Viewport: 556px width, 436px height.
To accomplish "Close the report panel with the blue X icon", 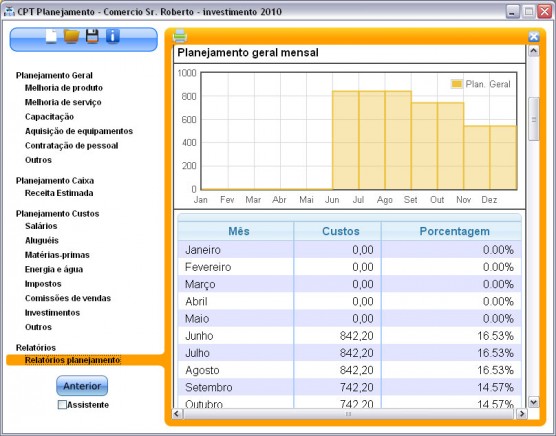I will 534,37.
